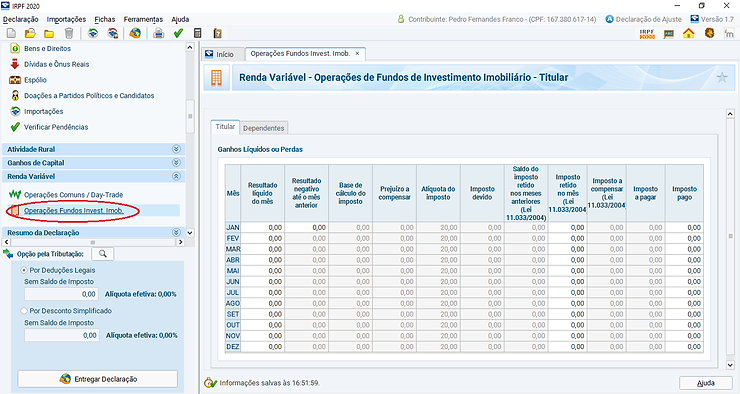Viewport: 740px width, 394px height.
Task: Click the globe transmit icon in toolbar
Action: click(135, 34)
